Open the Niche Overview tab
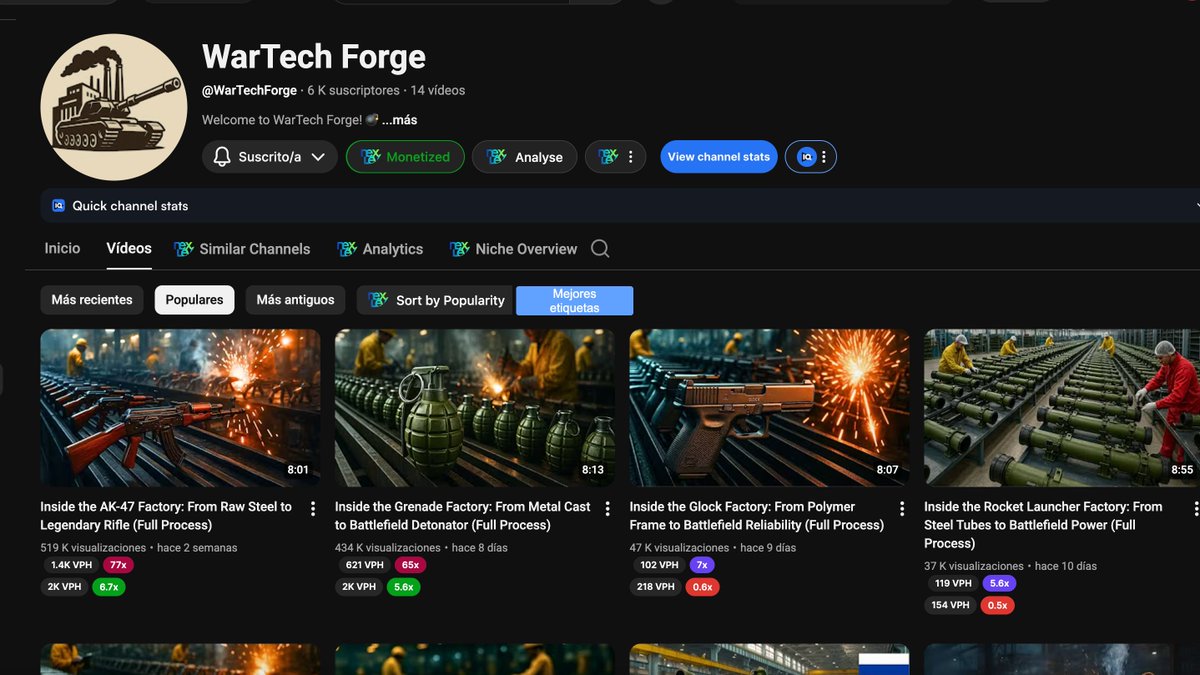Image resolution: width=1200 pixels, height=675 pixels. (513, 249)
